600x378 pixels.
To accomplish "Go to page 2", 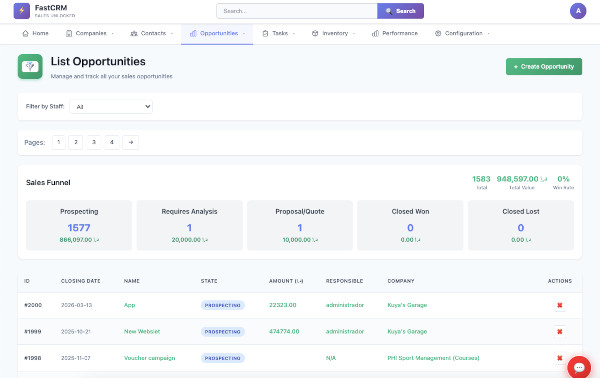I will point(76,142).
